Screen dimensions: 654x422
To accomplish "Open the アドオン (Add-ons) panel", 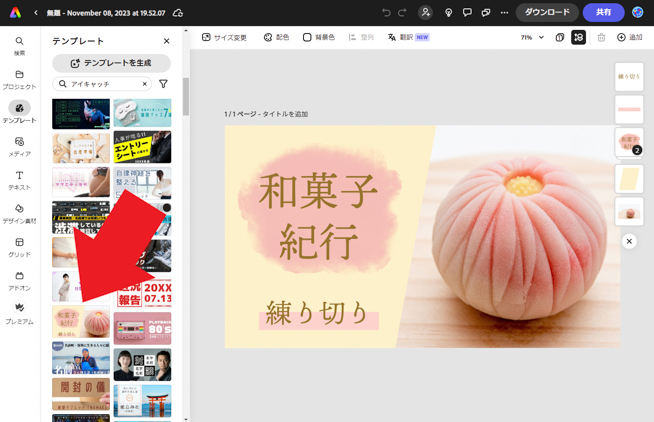I will click(x=19, y=280).
